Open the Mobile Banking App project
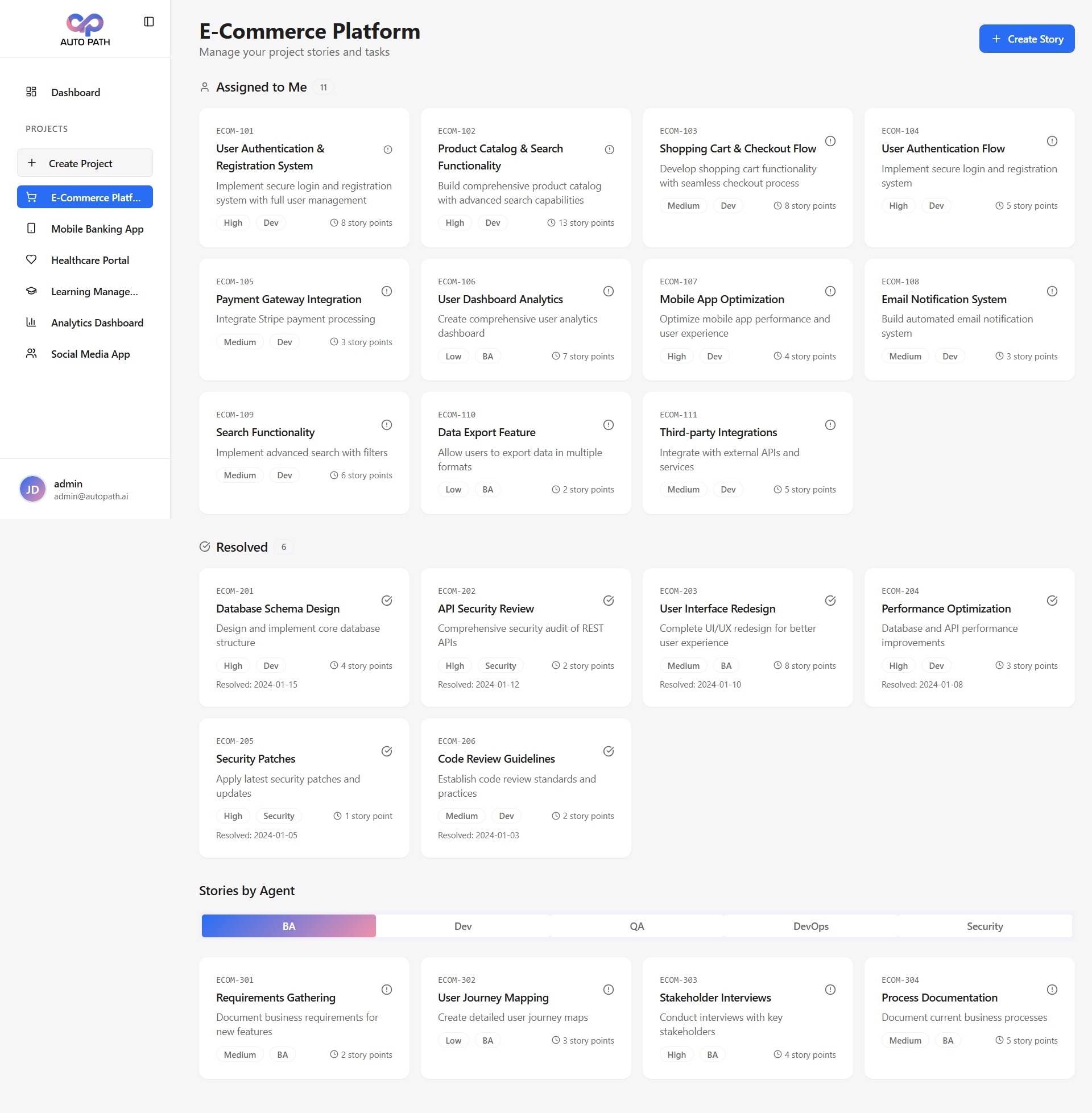The height and width of the screenshot is (1113, 1092). click(x=97, y=228)
